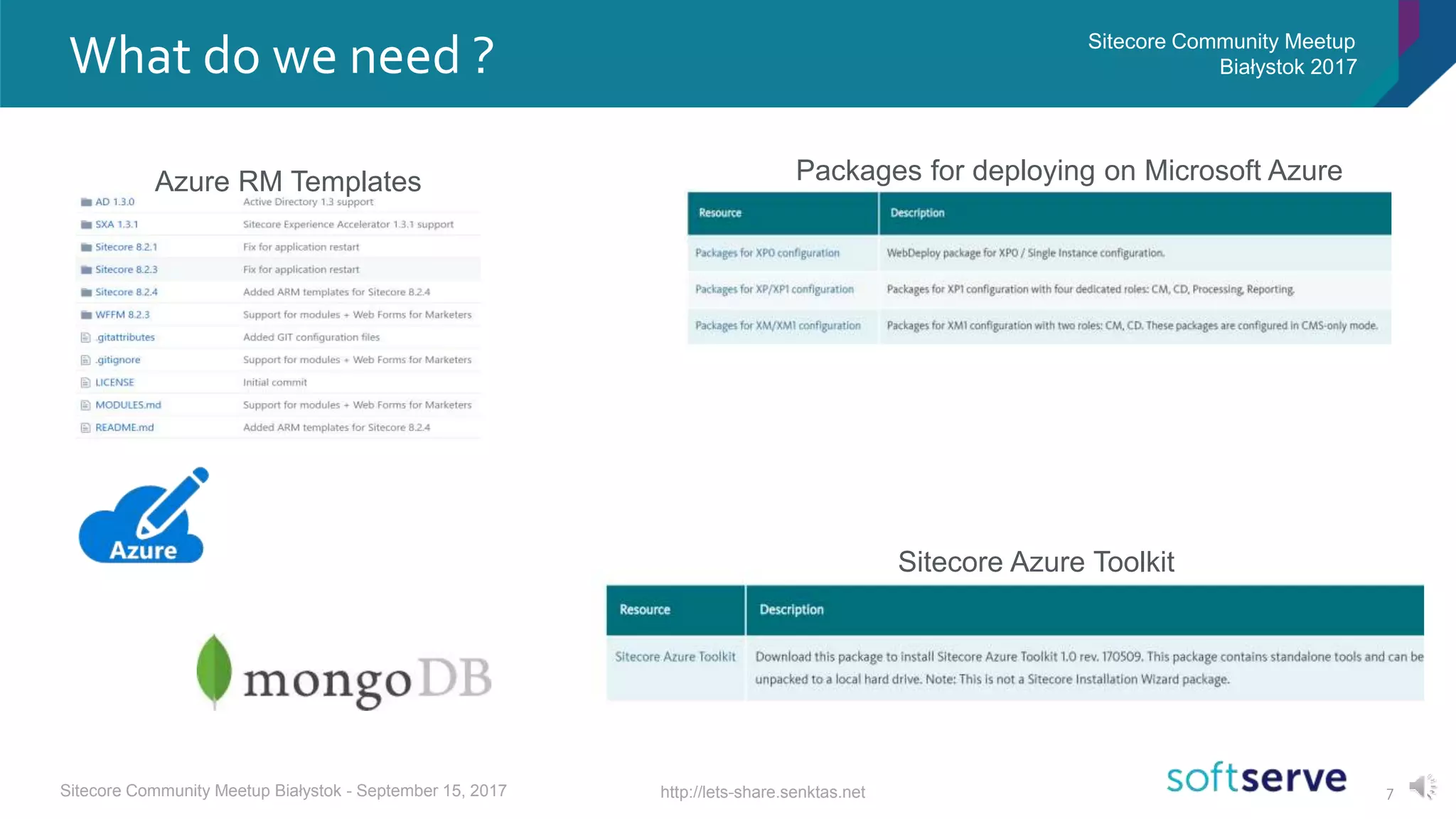Viewport: 1456px width, 819px height.
Task: Click the XM1 two roles description
Action: (x=1132, y=326)
